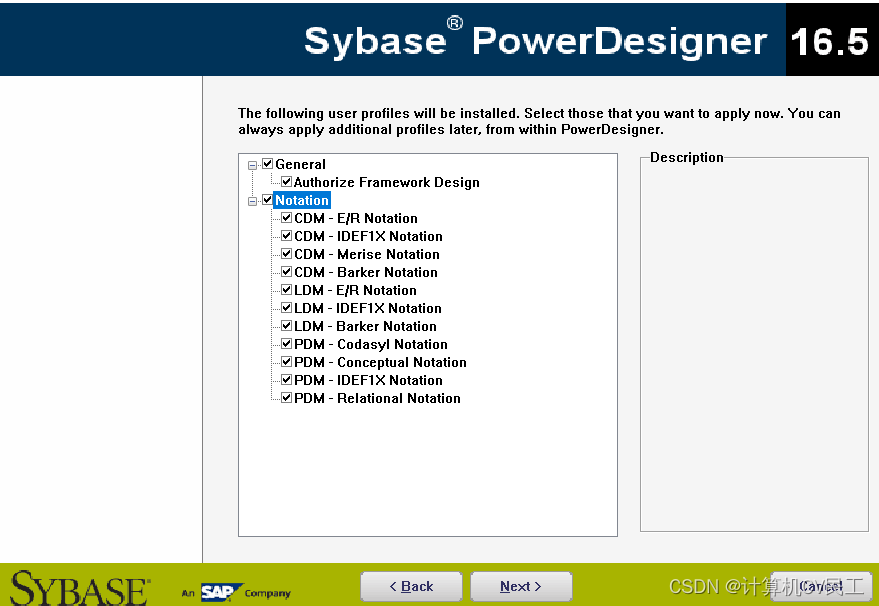Viewport: 879px width, 606px height.
Task: Select the highlighted Notation tree item
Action: pos(302,200)
